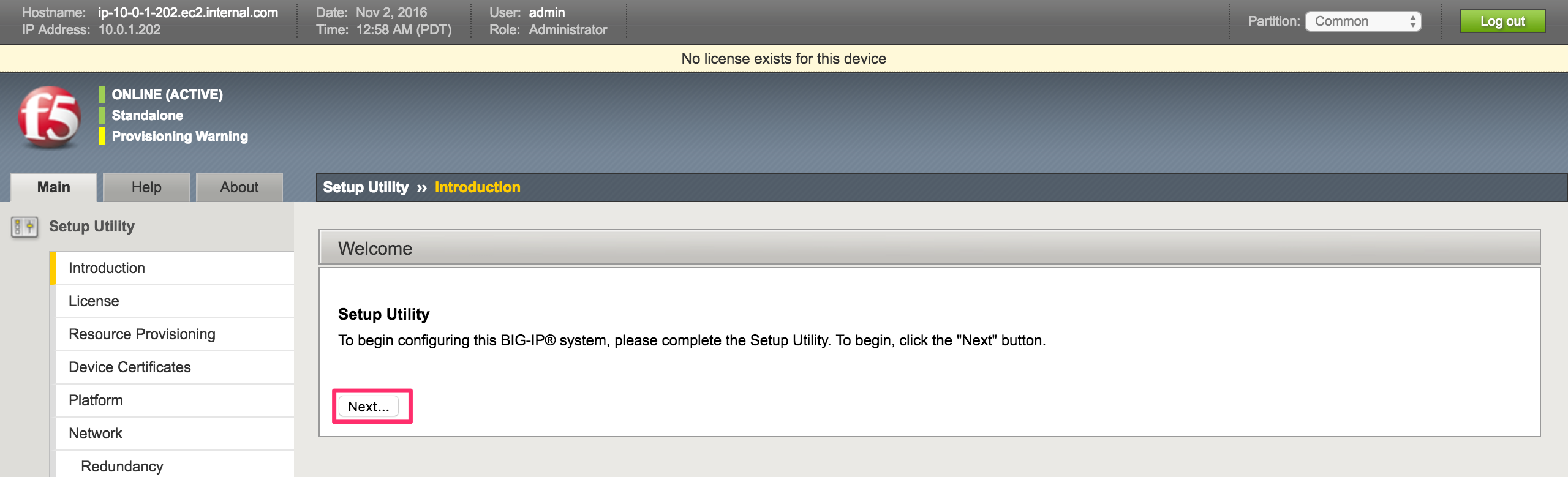Click the red F5 logo
The image size is (1568, 477).
(x=50, y=116)
